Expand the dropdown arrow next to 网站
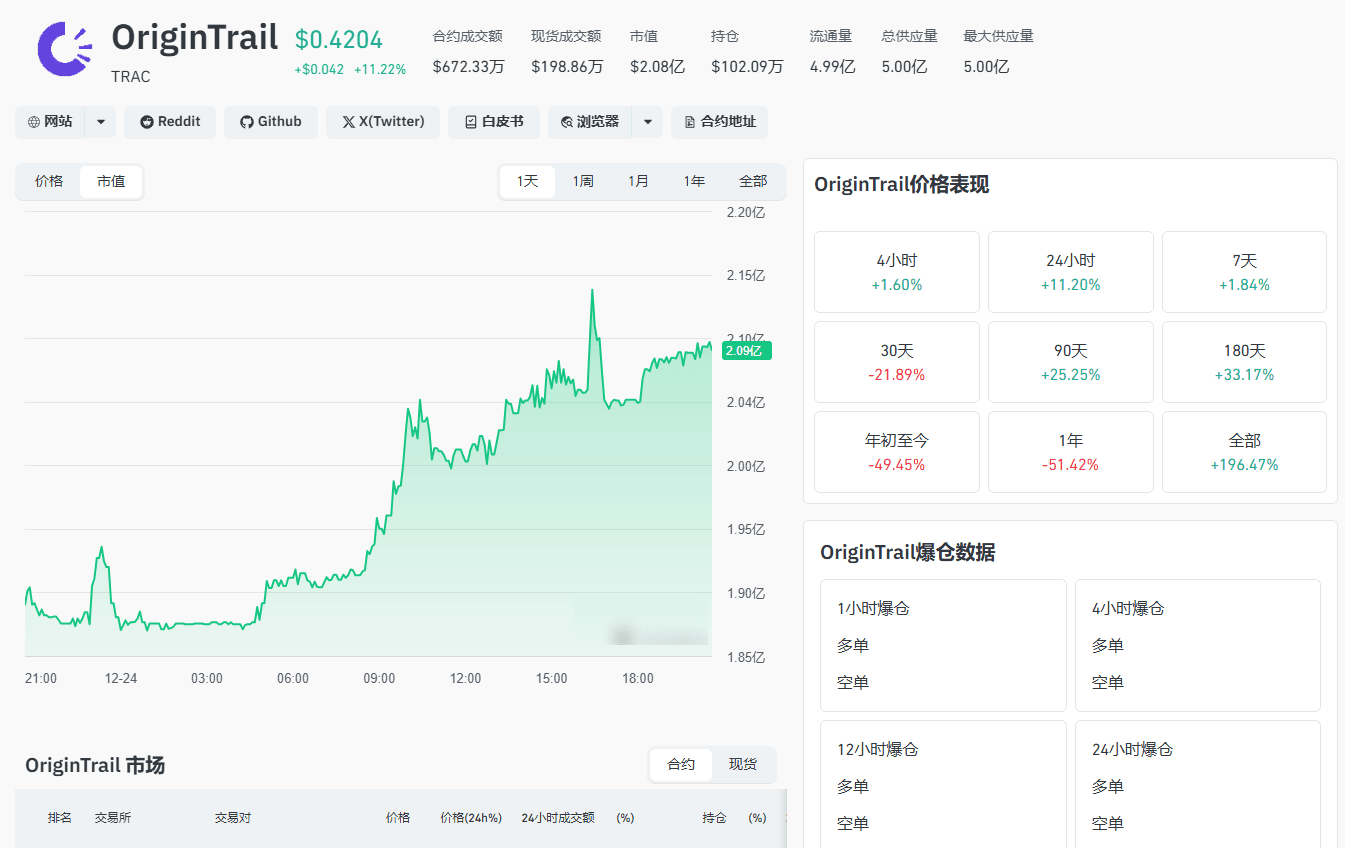The height and width of the screenshot is (848, 1345). click(x=101, y=122)
